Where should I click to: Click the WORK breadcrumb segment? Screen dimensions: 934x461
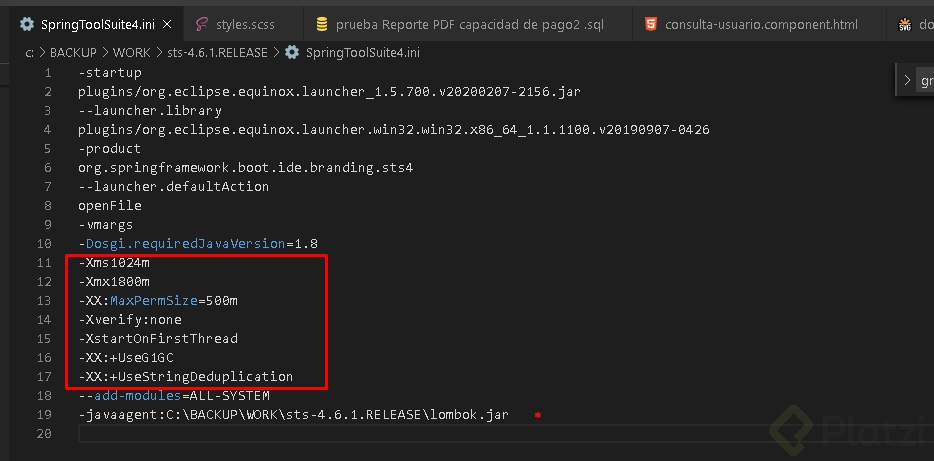(x=132, y=52)
